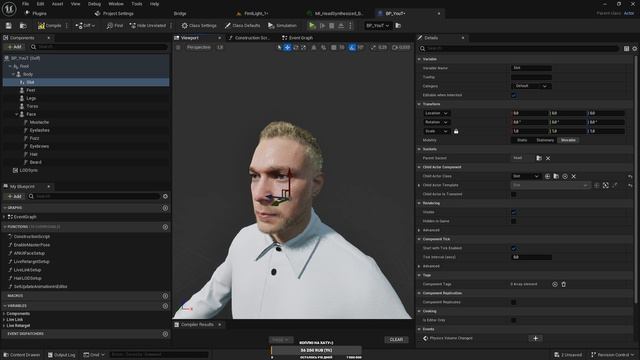Click the Eject icon in play controls
This screenshot has height=360, width=640.
341,26
